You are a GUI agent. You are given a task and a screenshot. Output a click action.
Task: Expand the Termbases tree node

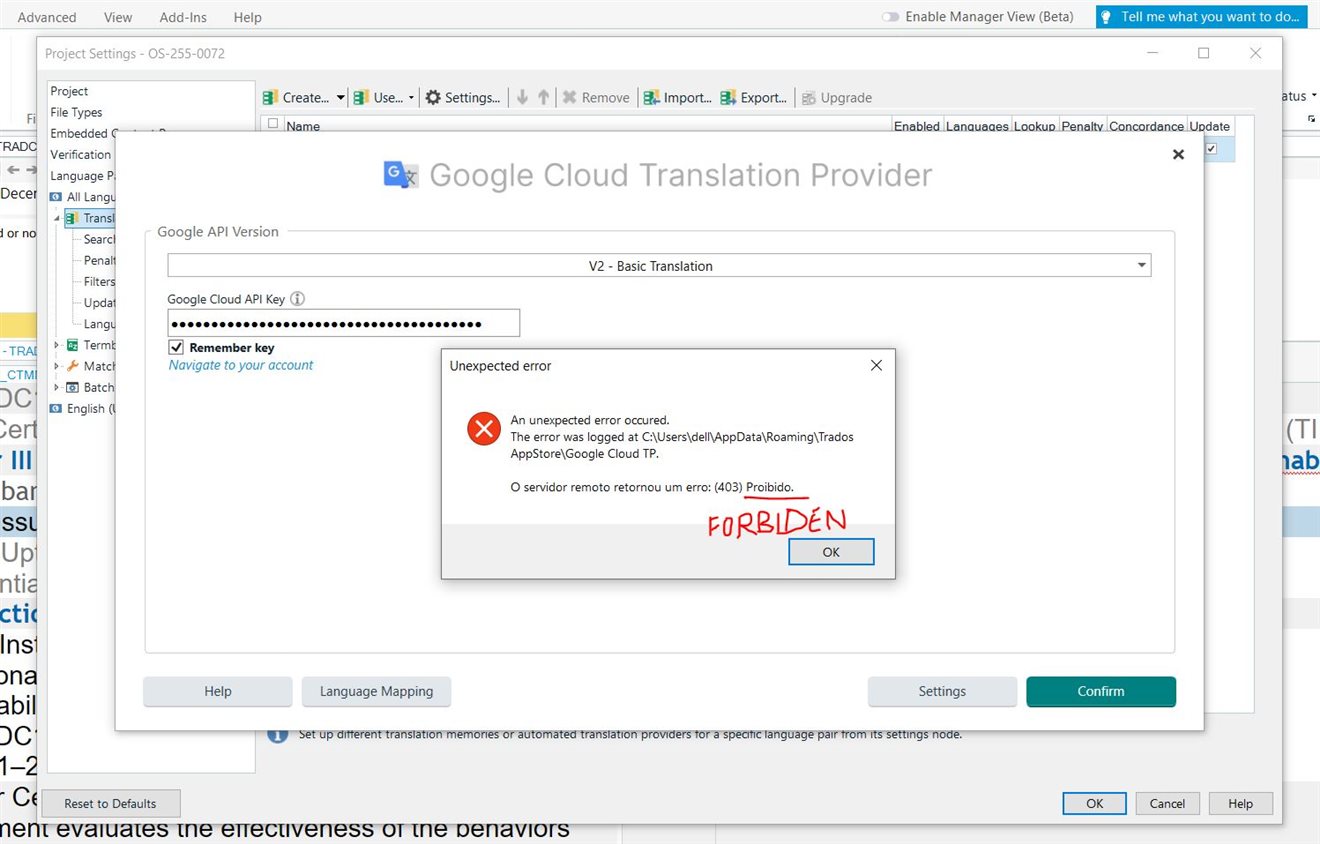point(56,345)
